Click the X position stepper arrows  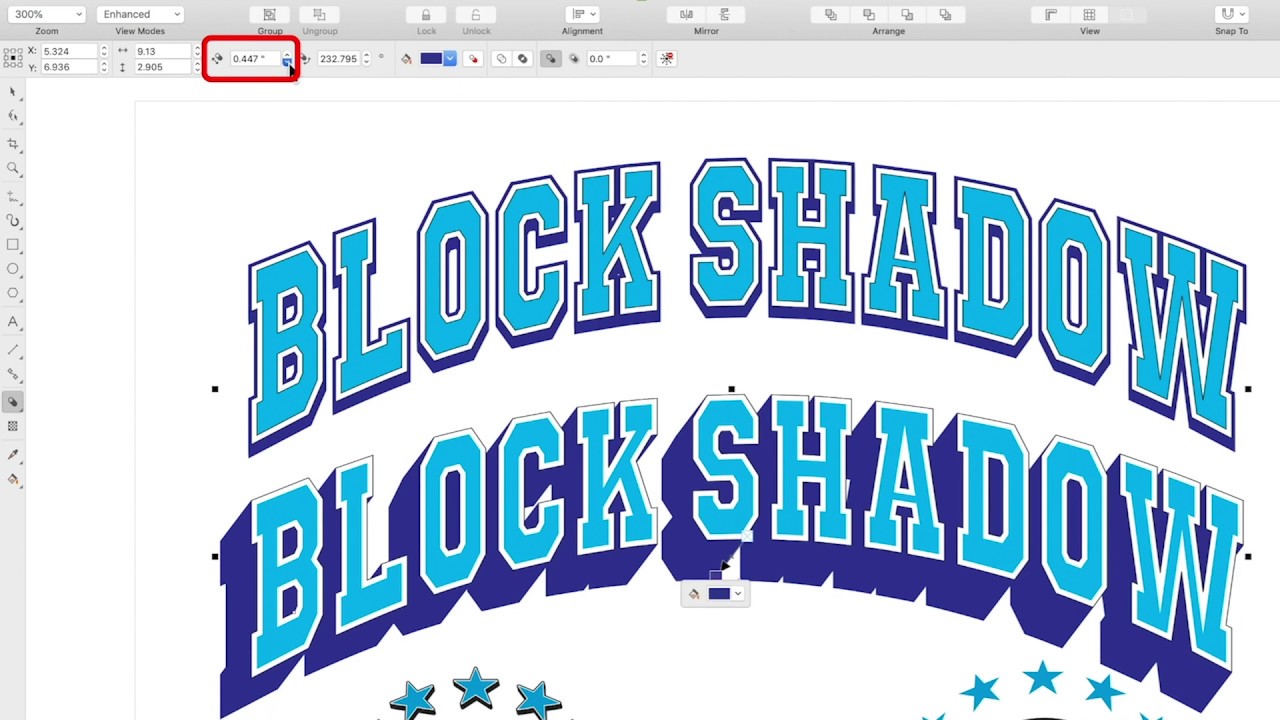click(104, 51)
